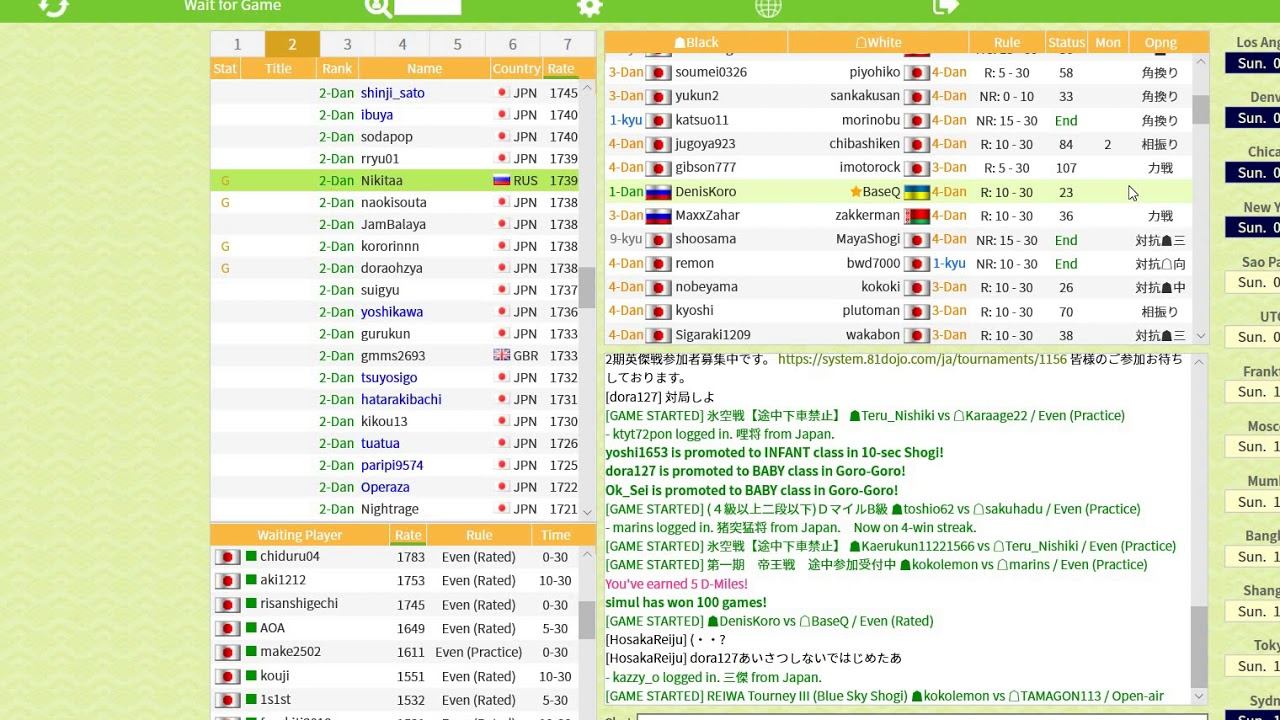The image size is (1280, 720).
Task: Click the Japan flag beside piyohiko
Action: pos(917,72)
